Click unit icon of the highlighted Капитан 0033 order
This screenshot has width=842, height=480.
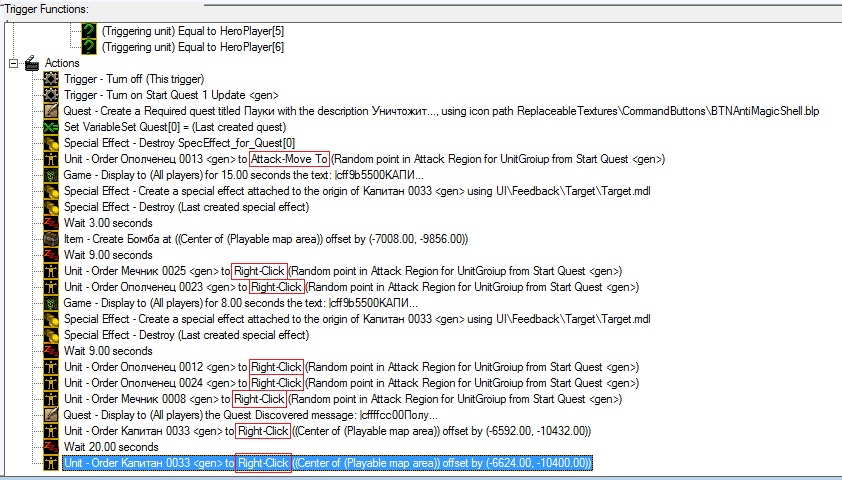51,463
